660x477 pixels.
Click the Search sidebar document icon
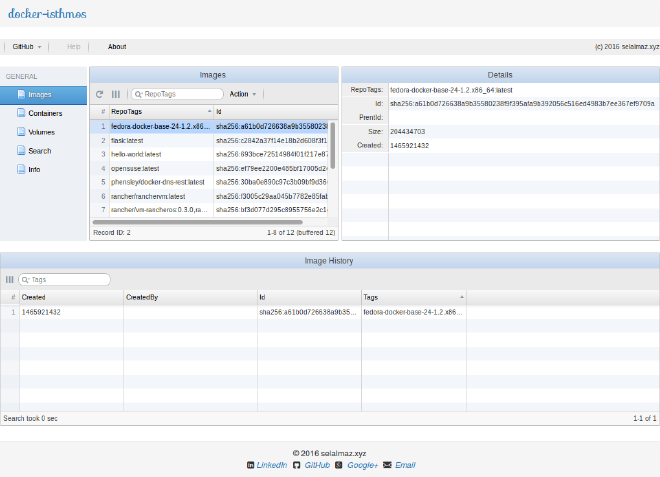[x=21, y=150]
